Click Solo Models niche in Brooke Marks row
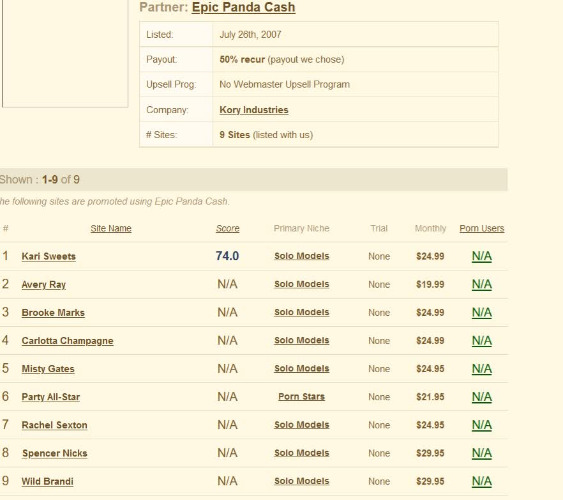Viewport: 563px width, 500px height. click(x=302, y=312)
